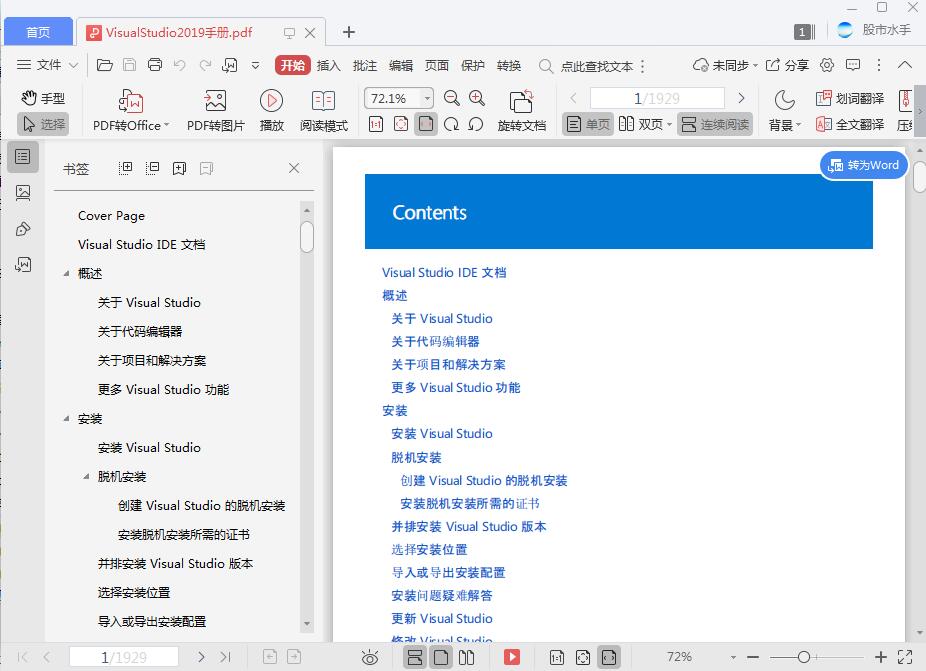Adjust the zoom slider handle in status bar
Screen dimensions: 926x671
tap(803, 657)
